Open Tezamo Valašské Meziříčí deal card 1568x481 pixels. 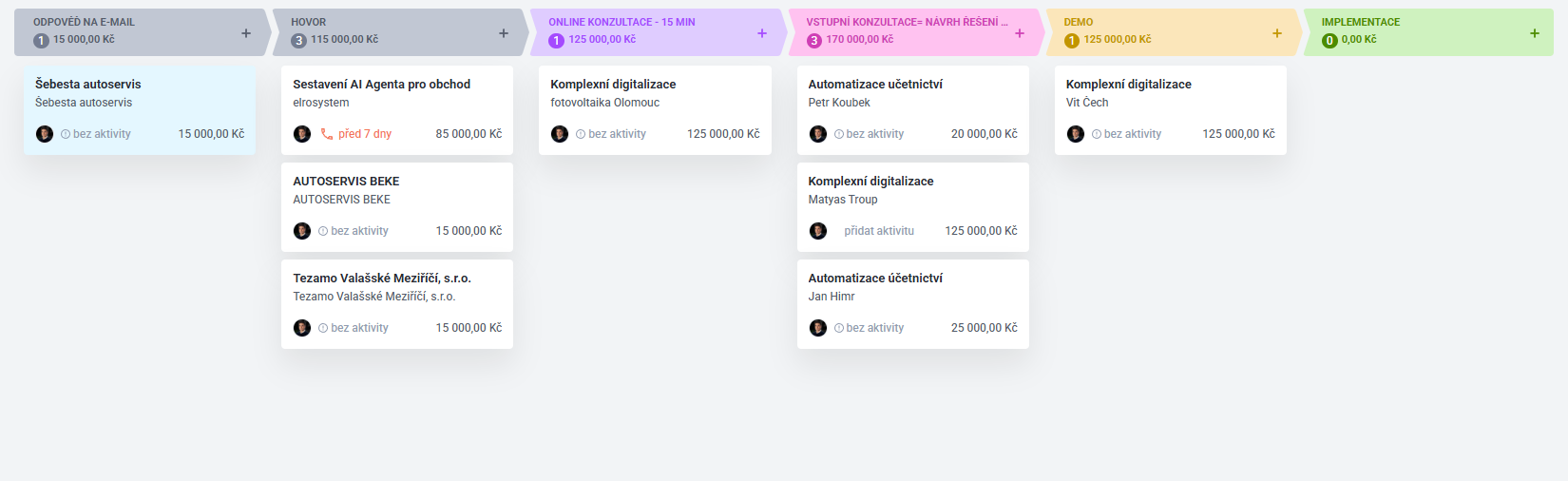pos(381,279)
